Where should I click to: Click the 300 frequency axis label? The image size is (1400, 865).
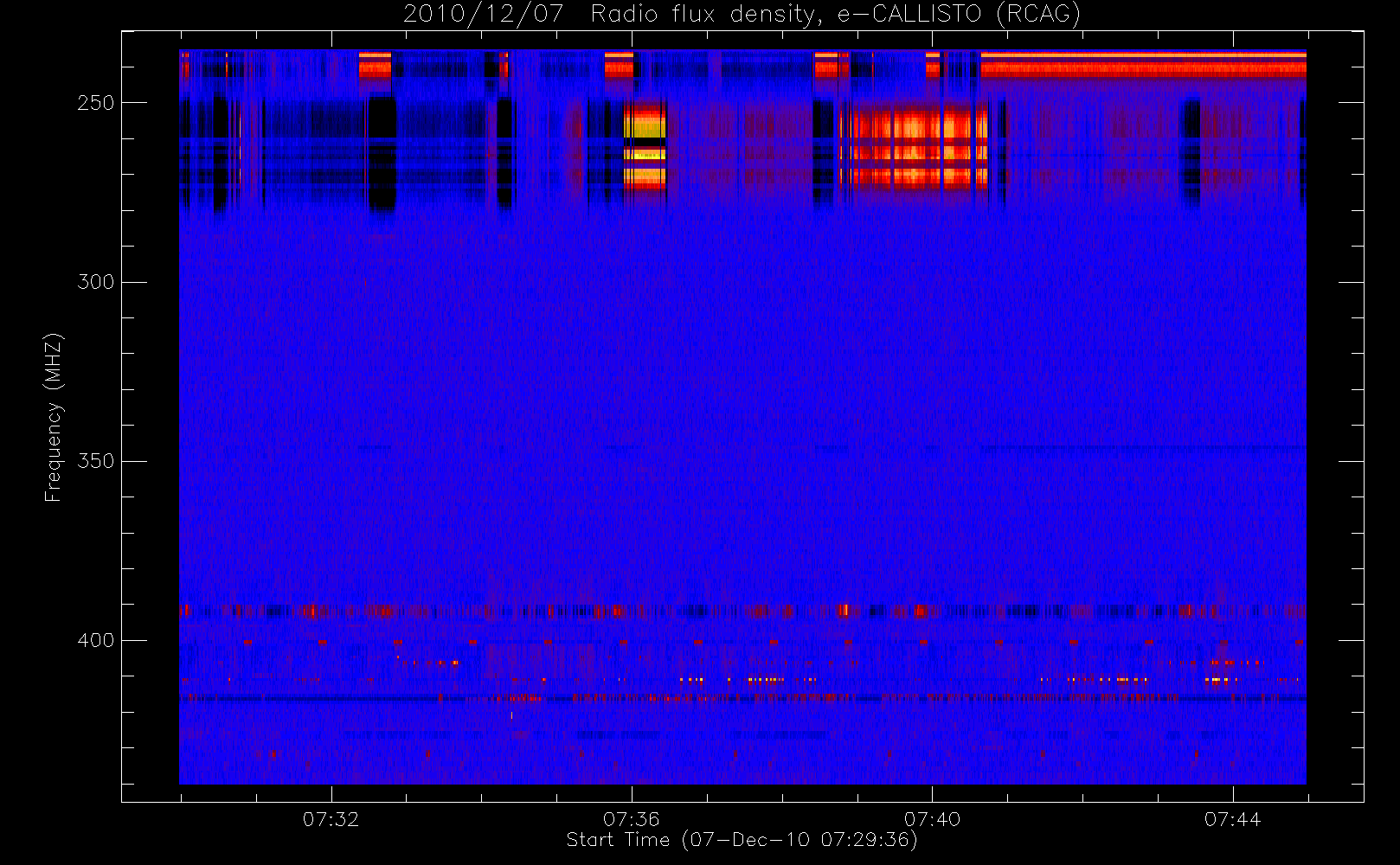95,282
